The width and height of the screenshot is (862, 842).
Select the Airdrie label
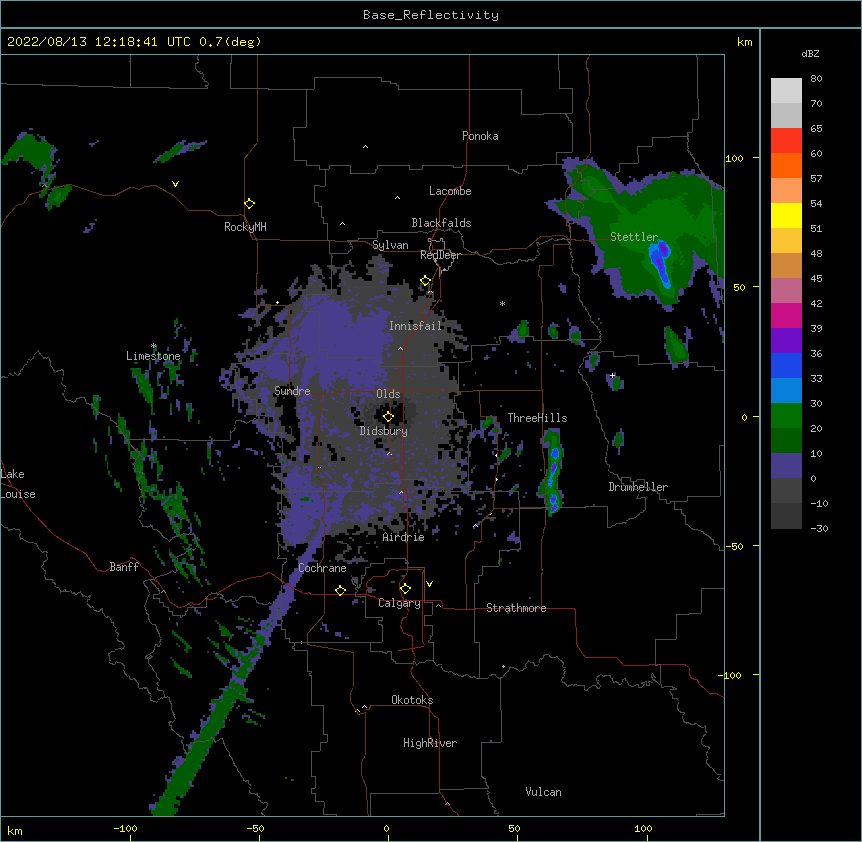tap(403, 537)
